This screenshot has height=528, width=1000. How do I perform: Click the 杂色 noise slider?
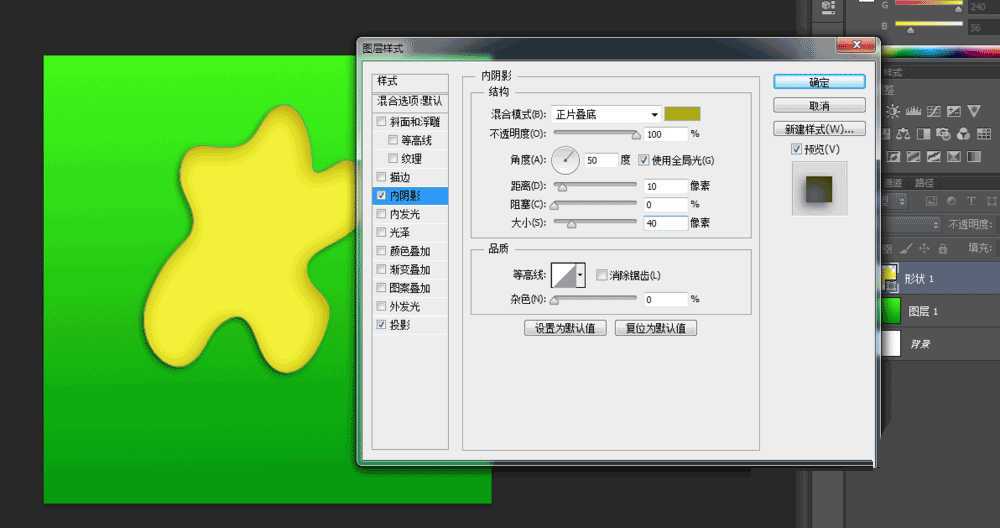tap(595, 299)
